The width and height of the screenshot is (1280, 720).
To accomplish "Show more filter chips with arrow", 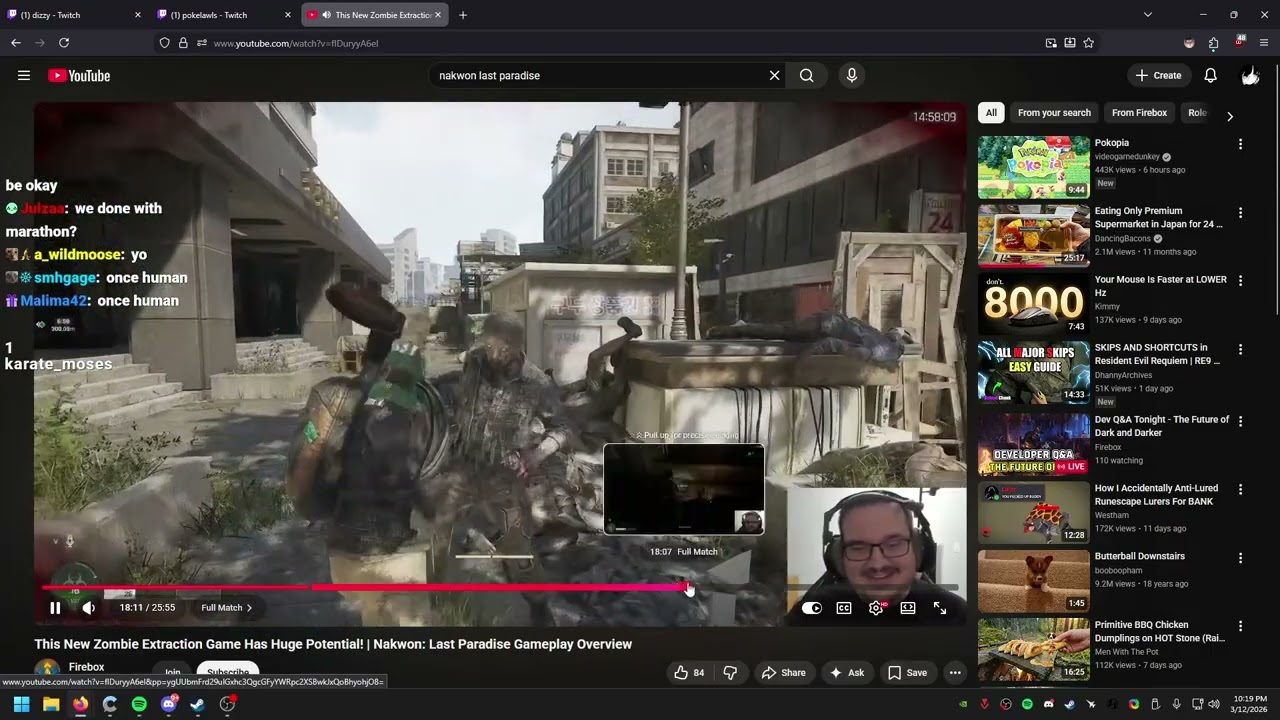I will point(1230,116).
